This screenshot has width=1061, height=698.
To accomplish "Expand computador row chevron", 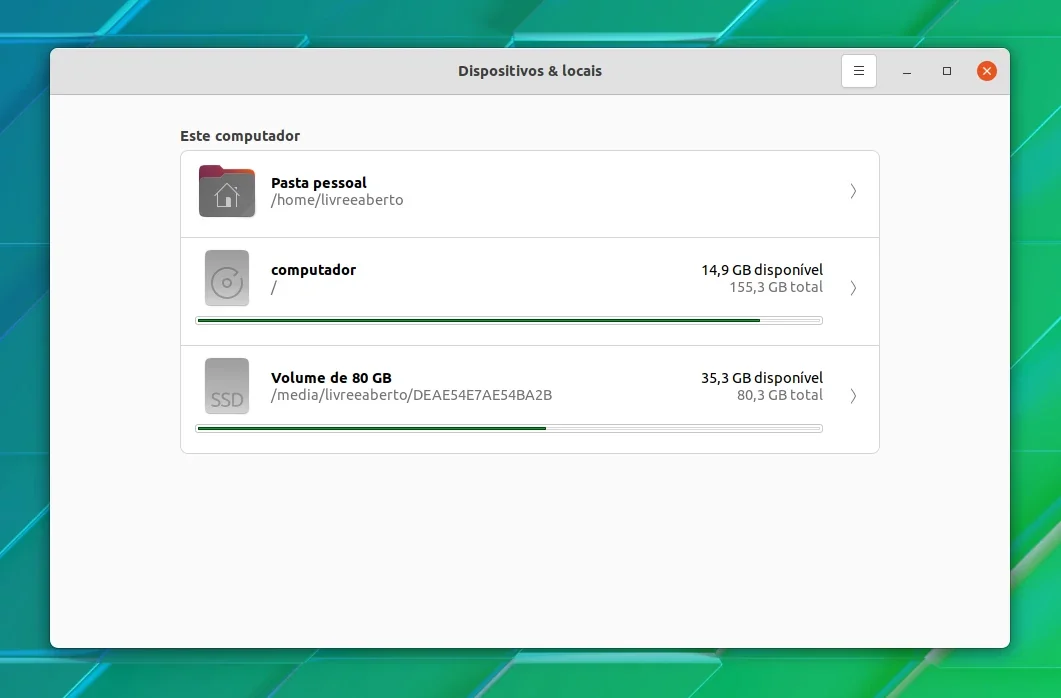I will point(853,287).
